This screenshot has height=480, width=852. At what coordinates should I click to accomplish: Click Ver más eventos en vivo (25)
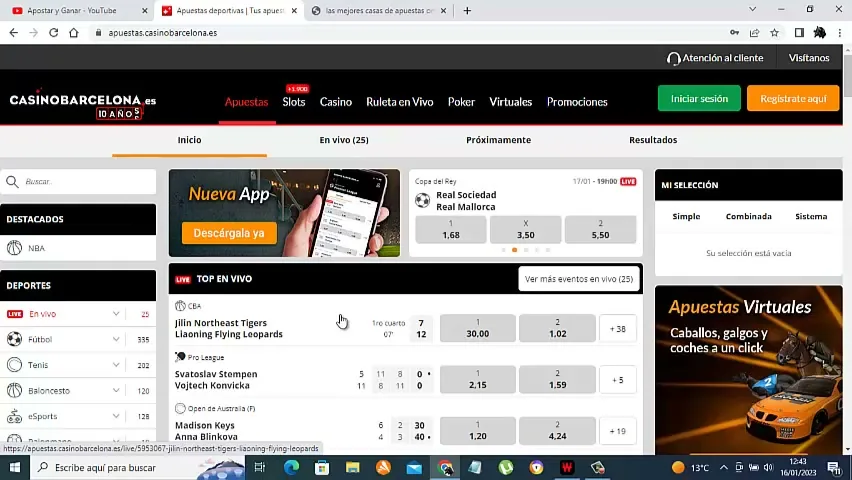coord(579,279)
